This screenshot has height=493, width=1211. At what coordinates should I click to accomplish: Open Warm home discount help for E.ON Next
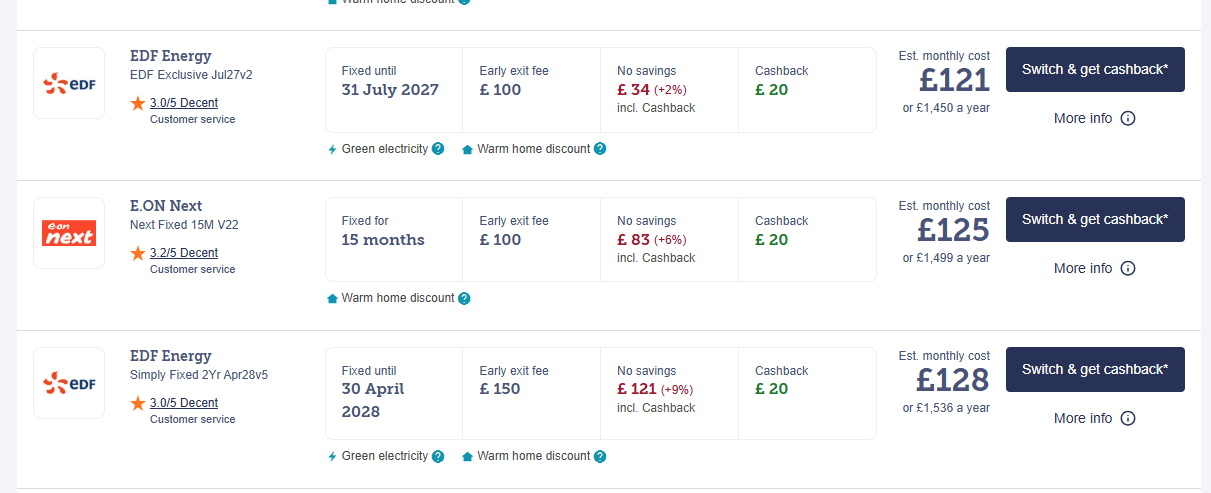pyautogui.click(x=464, y=298)
